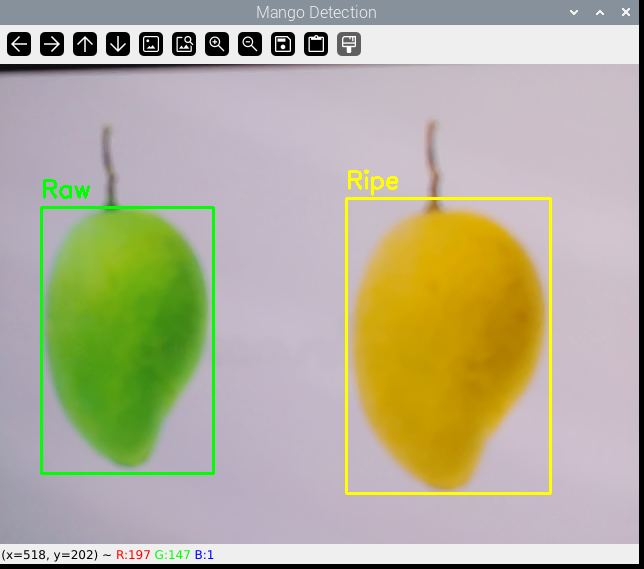Show original image size icon
Viewport: 644px width, 569px height.
pos(151,44)
